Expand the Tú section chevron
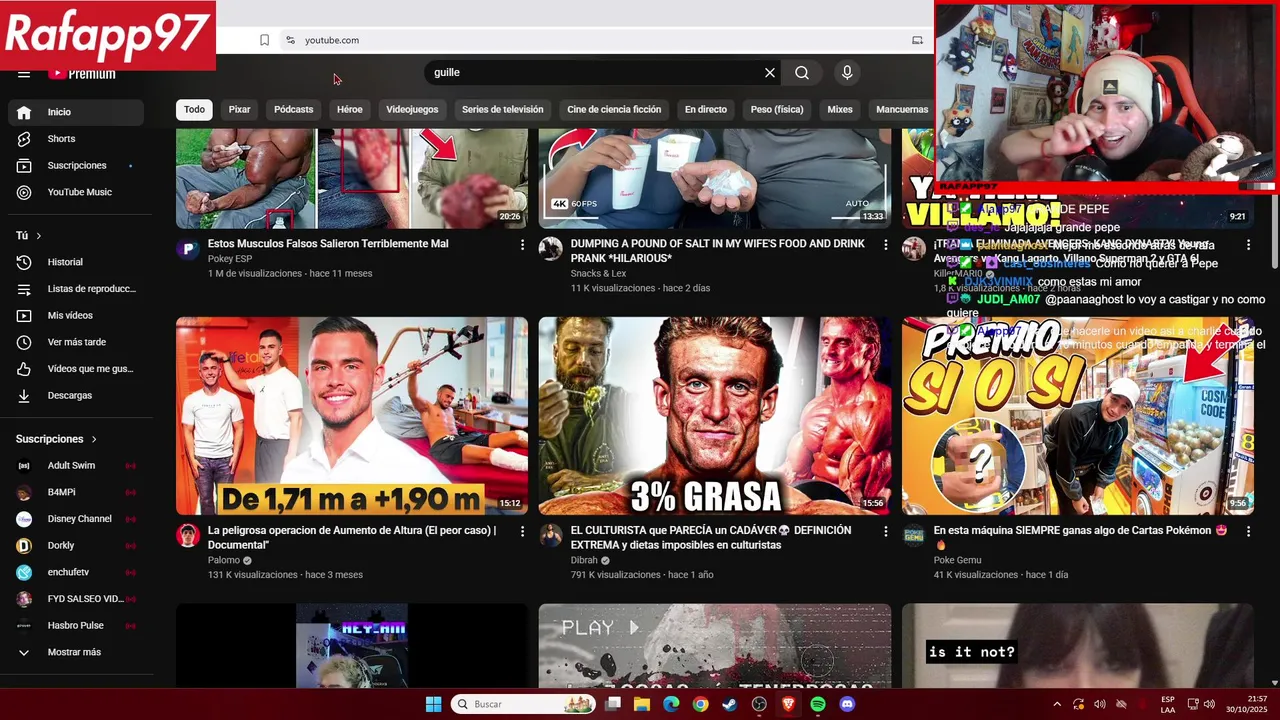Screen dimensions: 1280x720 pos(39,236)
